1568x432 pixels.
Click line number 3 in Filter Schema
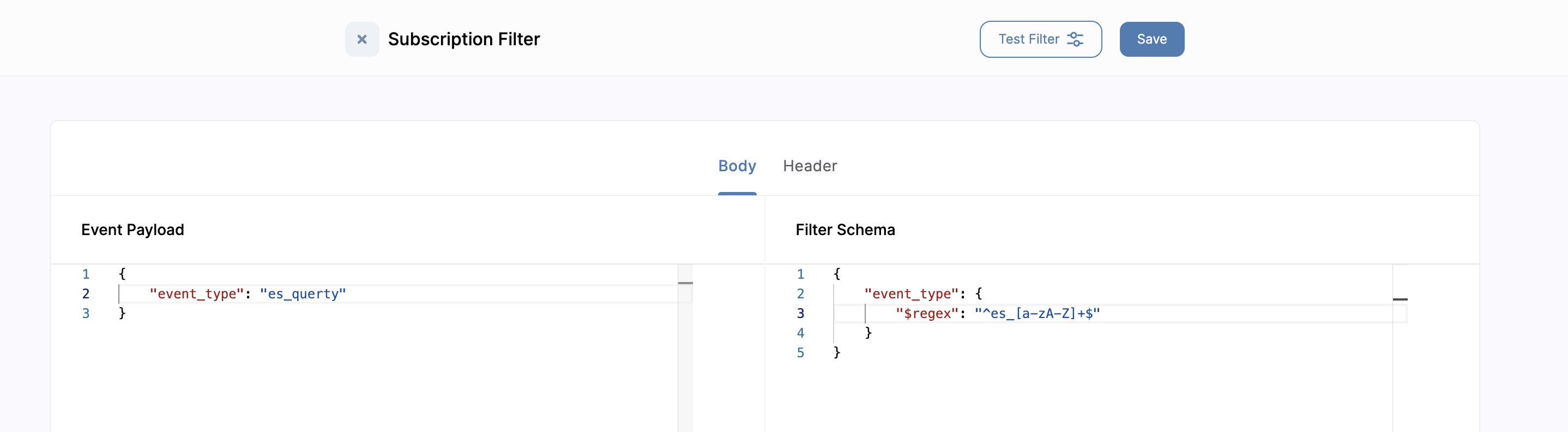(x=800, y=313)
